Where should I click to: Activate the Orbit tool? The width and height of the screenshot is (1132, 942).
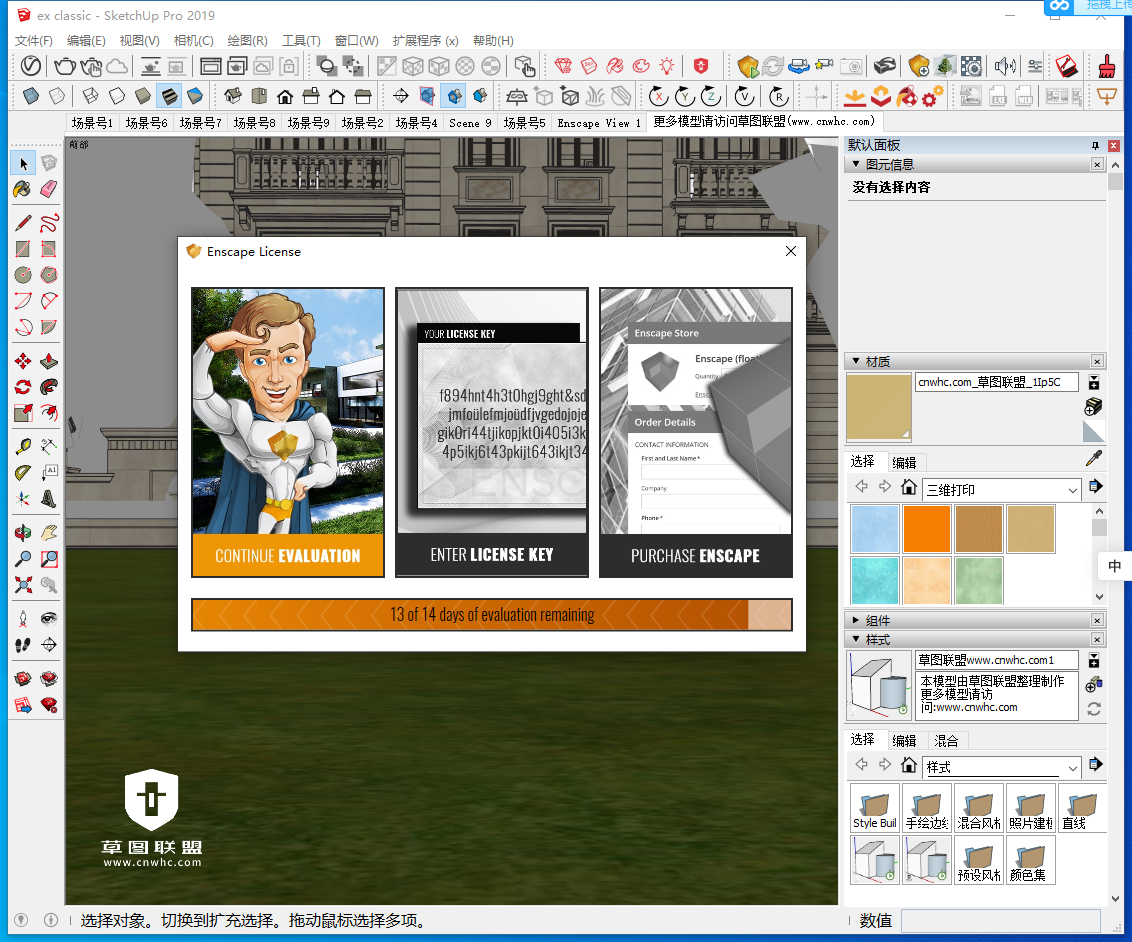point(23,533)
